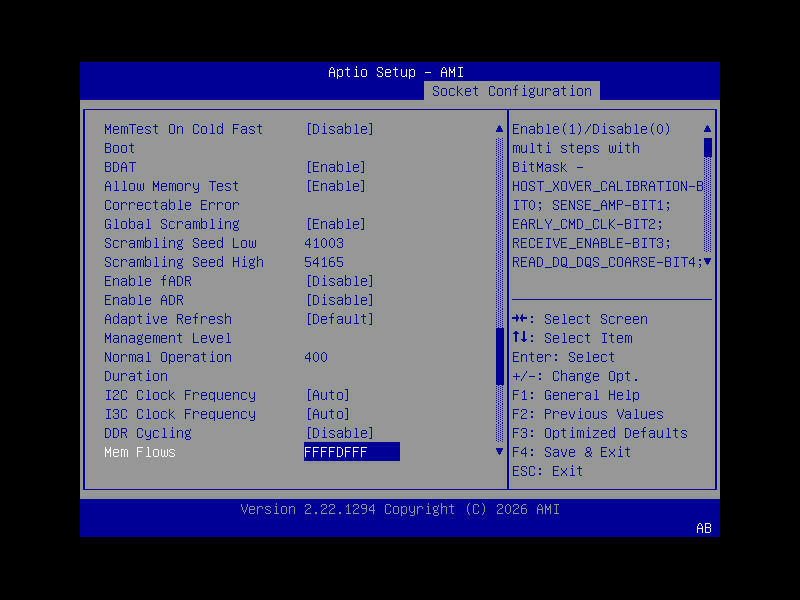This screenshot has height=600, width=800.
Task: Select the DDR Cycling label
Action: pyautogui.click(x=148, y=433)
